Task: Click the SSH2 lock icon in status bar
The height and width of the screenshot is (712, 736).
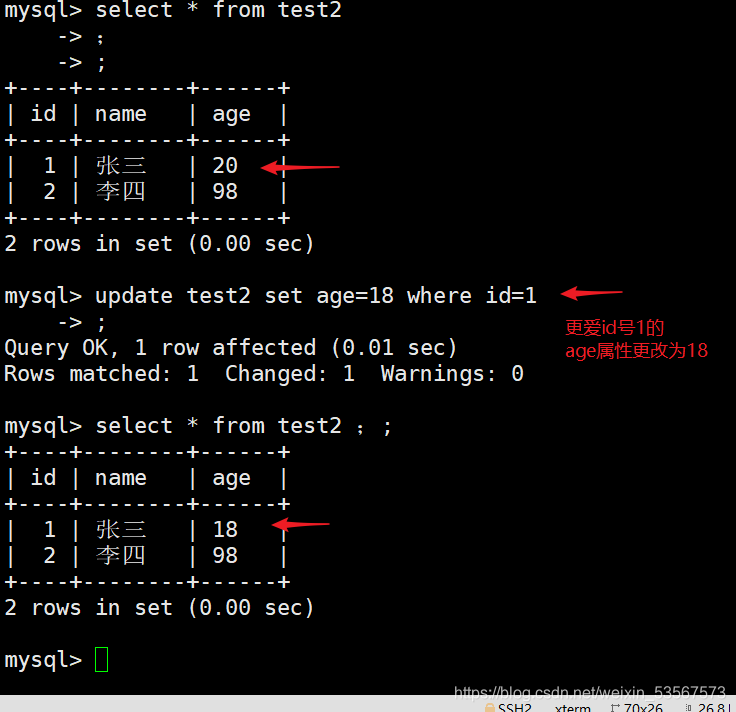Action: 490,708
